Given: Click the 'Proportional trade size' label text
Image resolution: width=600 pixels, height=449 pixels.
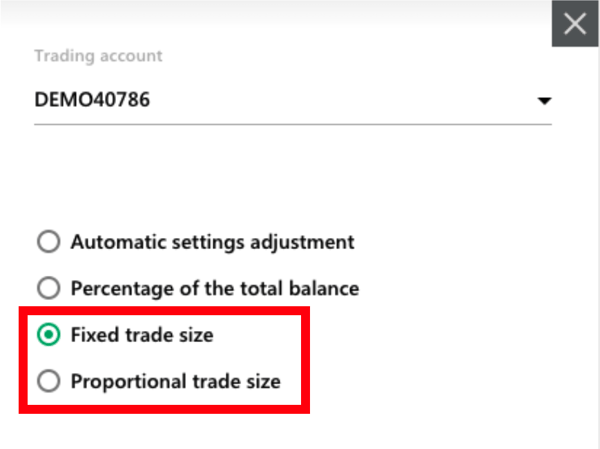Looking at the screenshot, I should coord(175,381).
